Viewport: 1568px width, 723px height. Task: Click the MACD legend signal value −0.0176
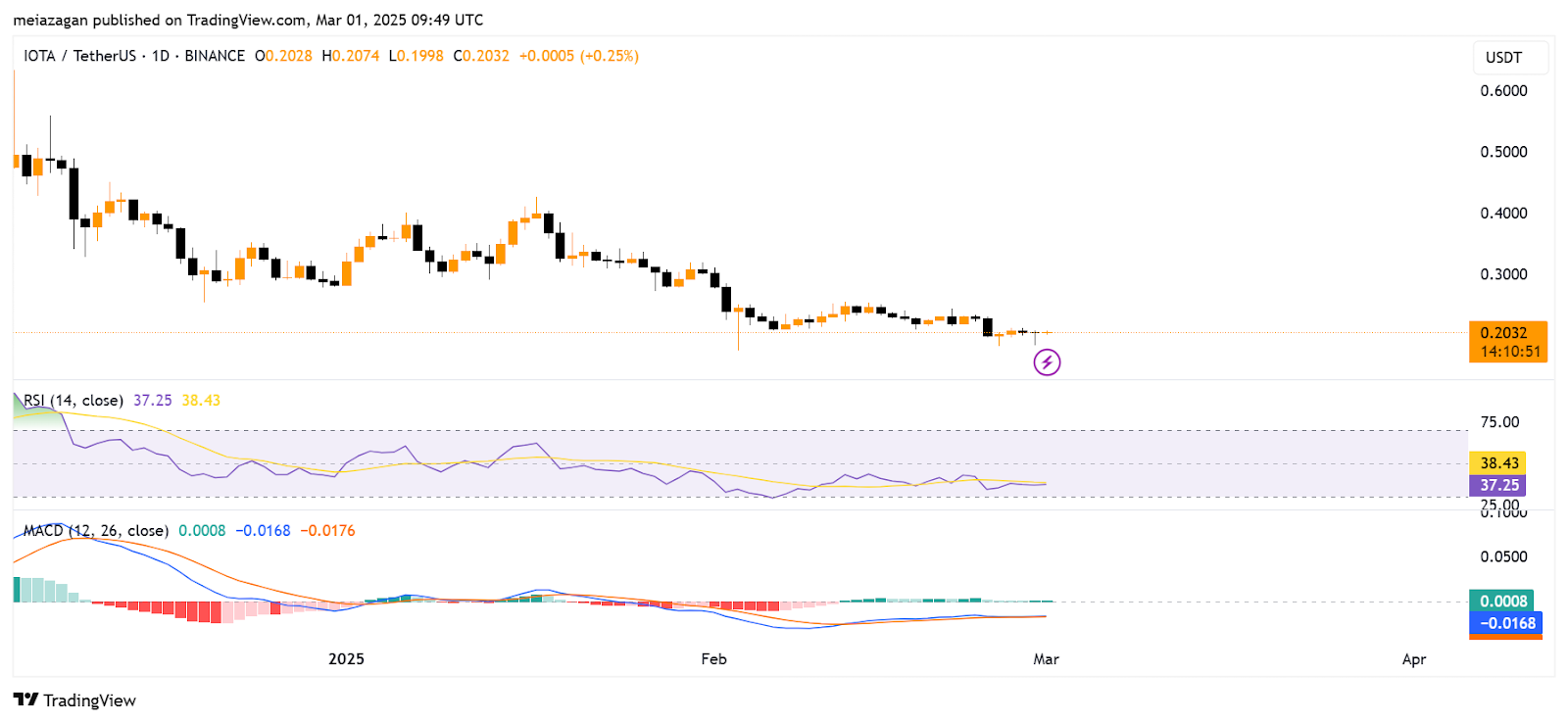point(327,530)
